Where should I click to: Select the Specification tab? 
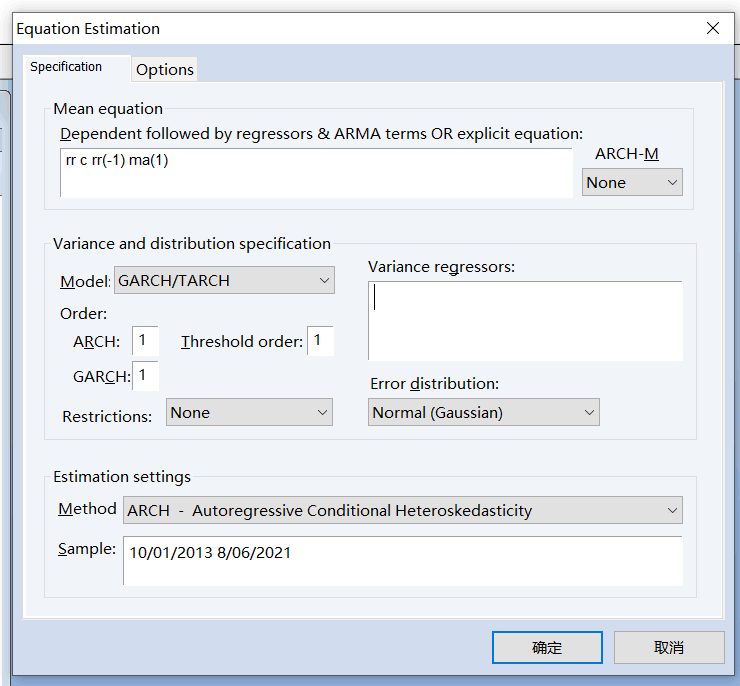pyautogui.click(x=66, y=67)
